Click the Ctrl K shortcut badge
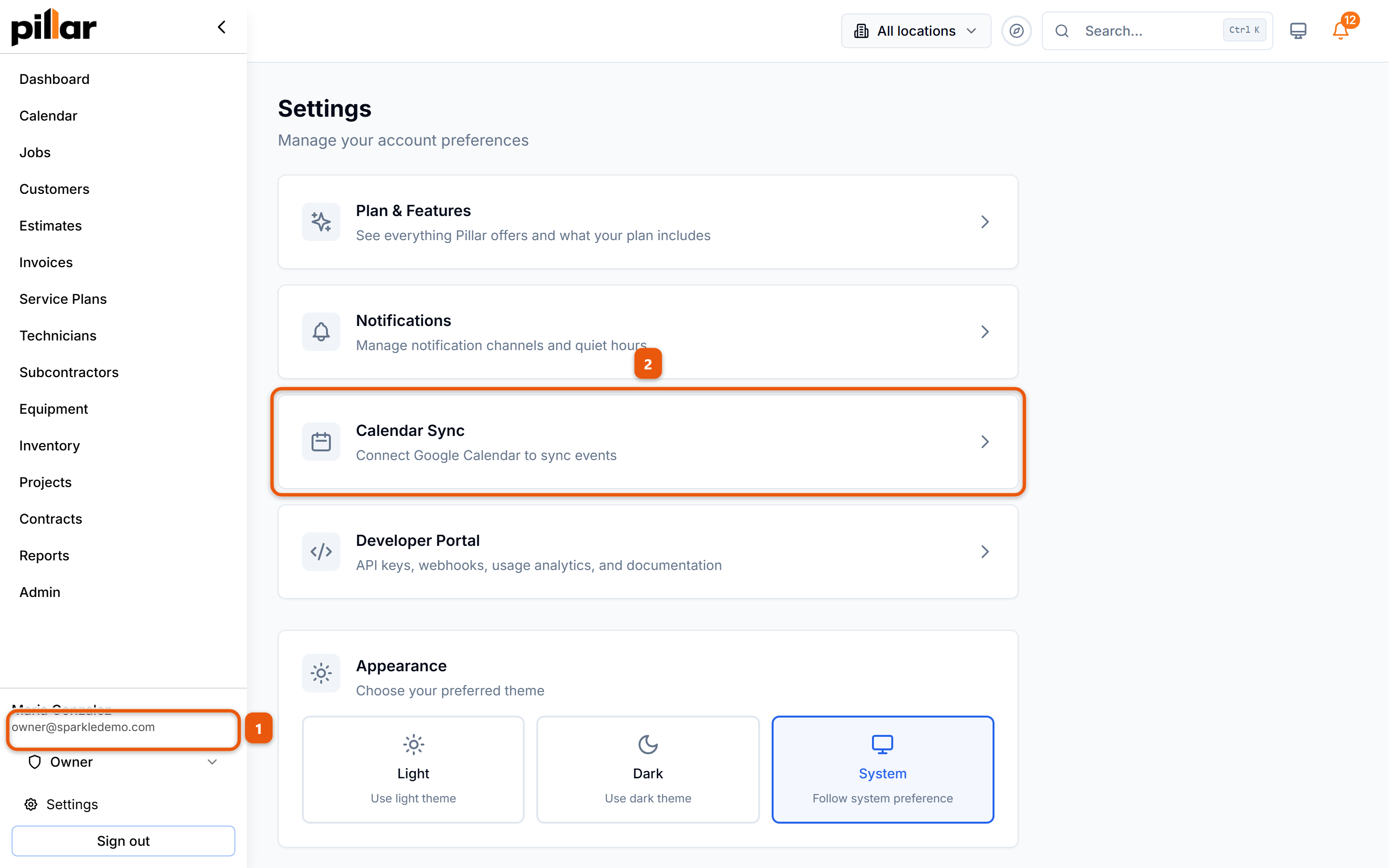 [x=1244, y=30]
